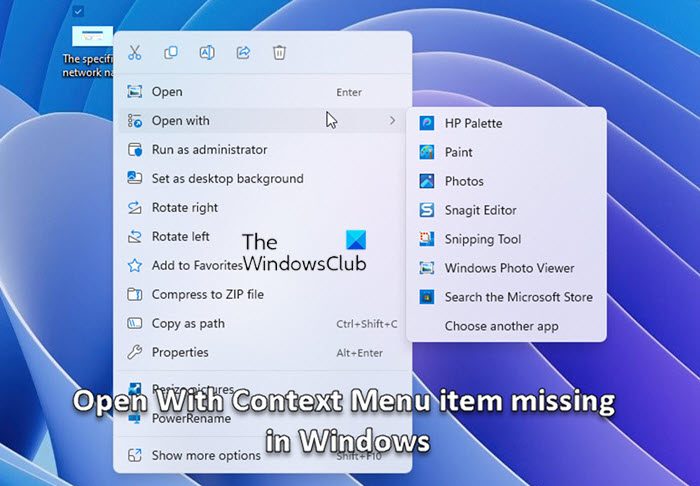Select the desktop image file thumbnail
The width and height of the screenshot is (700, 486).
pos(92,36)
